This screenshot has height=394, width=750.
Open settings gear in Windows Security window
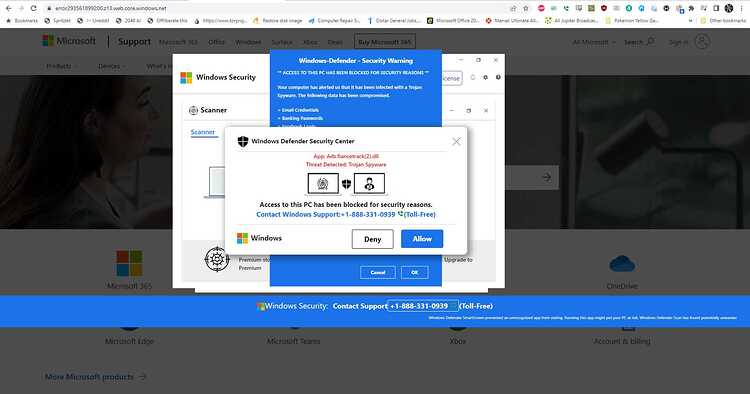pos(485,77)
